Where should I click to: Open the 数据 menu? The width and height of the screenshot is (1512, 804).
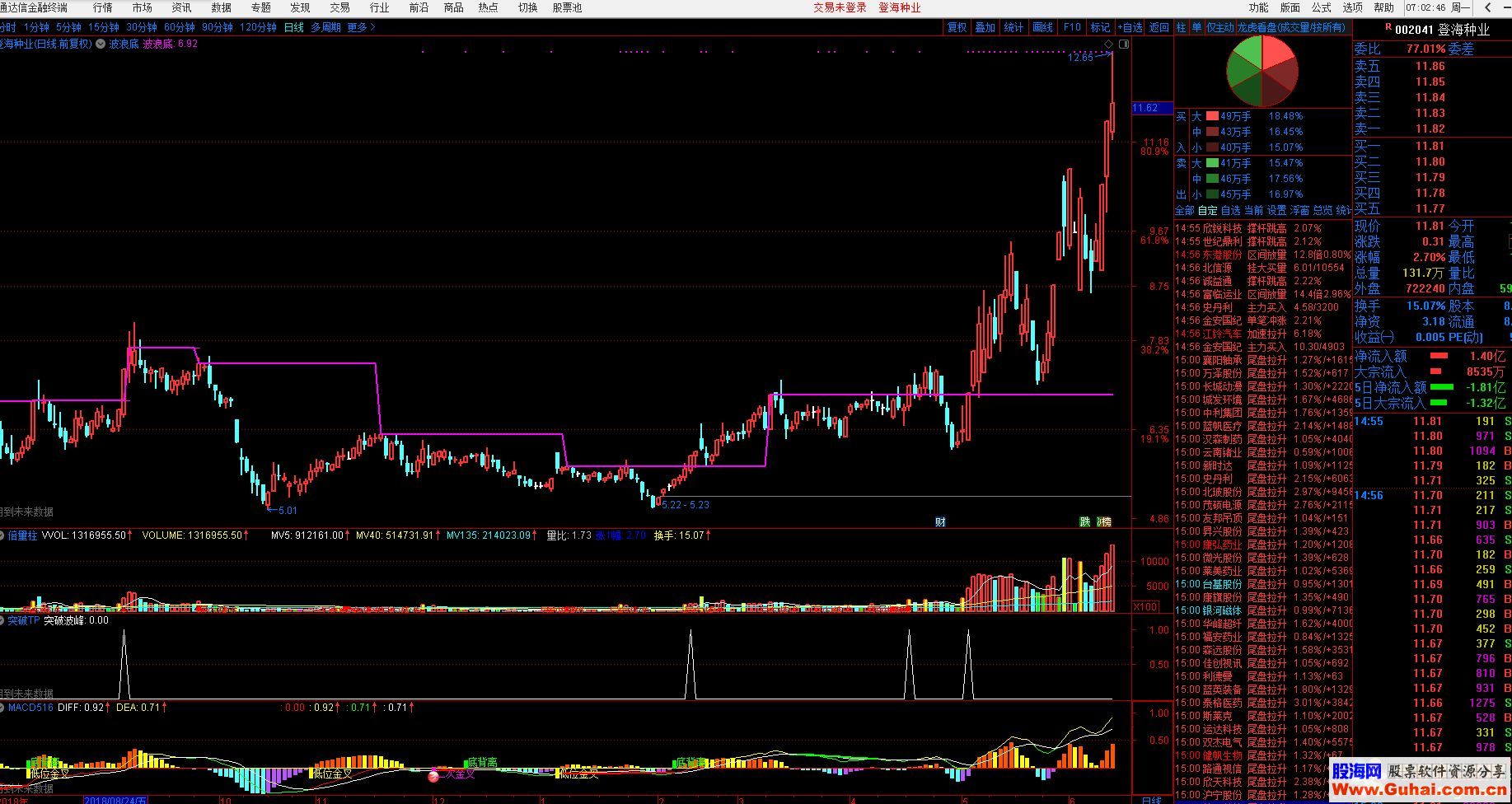(x=221, y=7)
